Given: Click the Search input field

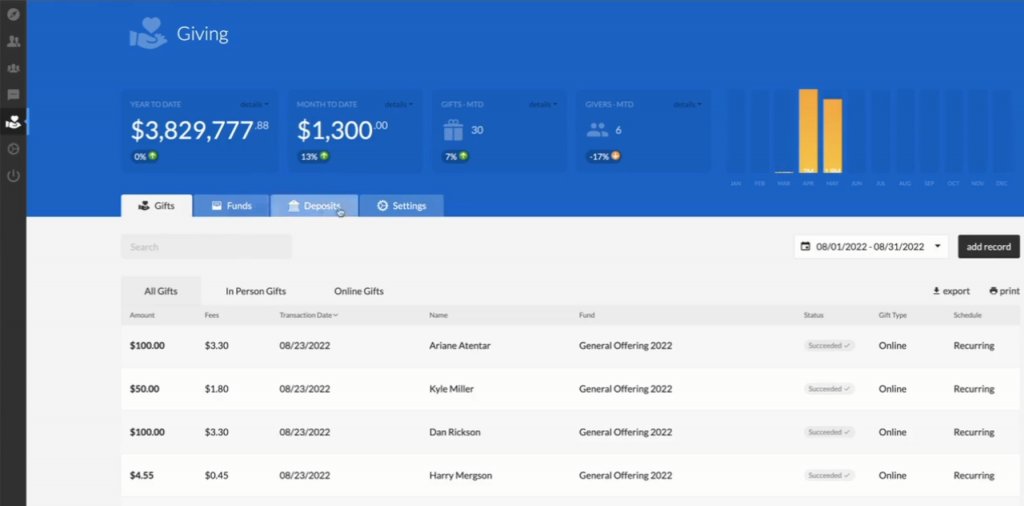Looking at the screenshot, I should (x=206, y=247).
